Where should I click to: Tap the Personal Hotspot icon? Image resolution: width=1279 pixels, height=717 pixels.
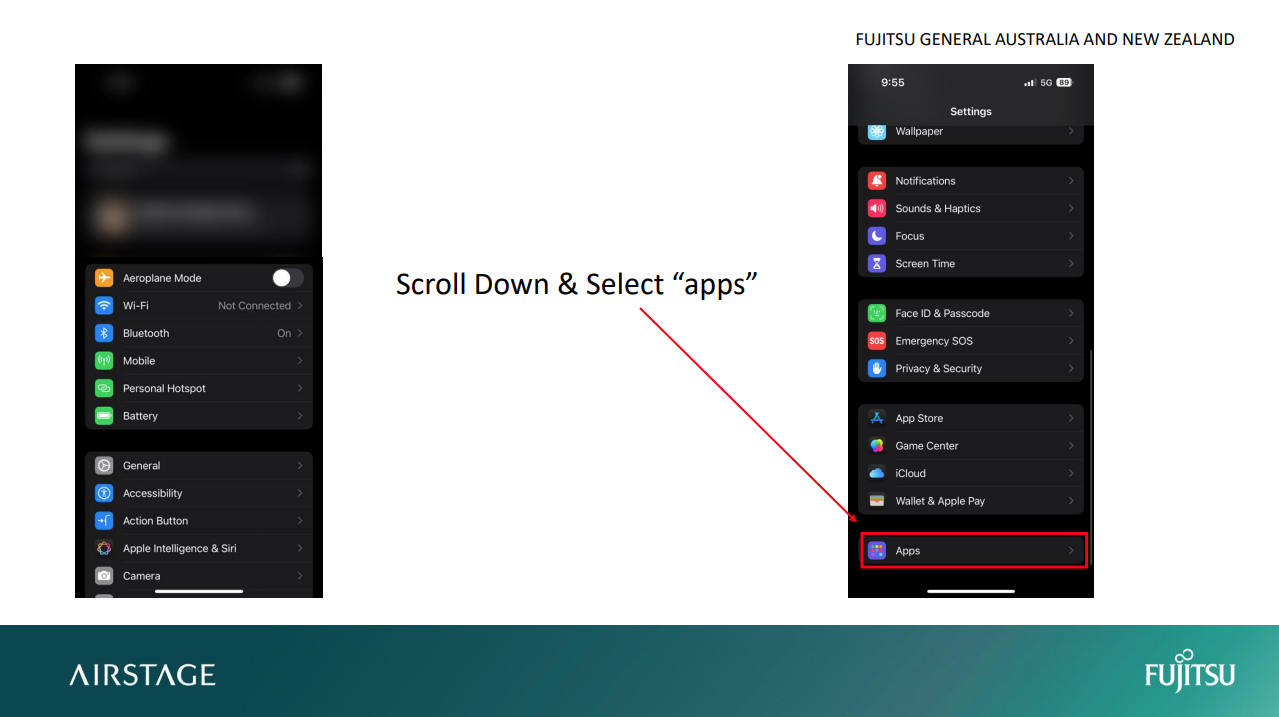pos(104,388)
